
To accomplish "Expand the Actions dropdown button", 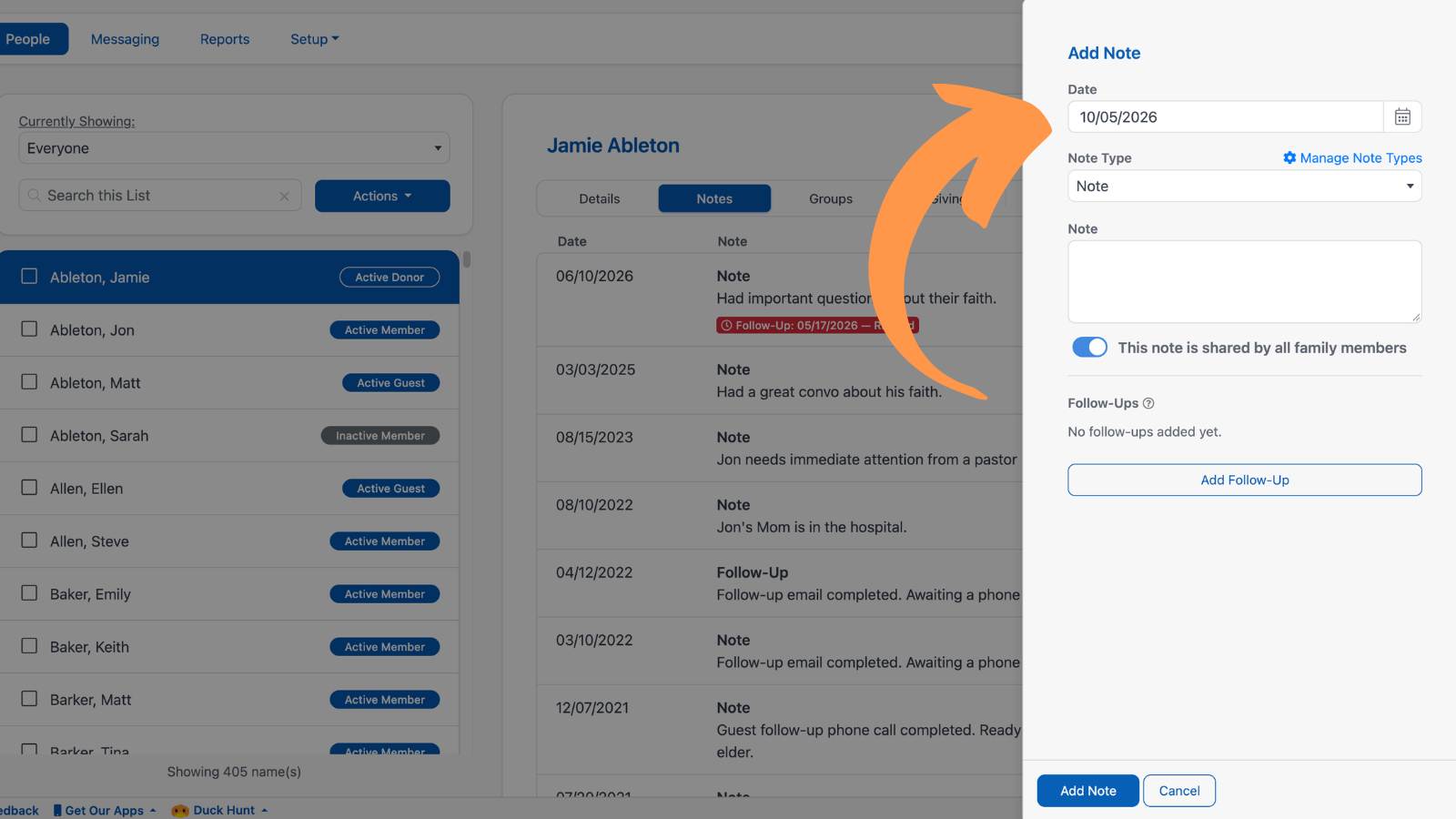I will (x=382, y=196).
